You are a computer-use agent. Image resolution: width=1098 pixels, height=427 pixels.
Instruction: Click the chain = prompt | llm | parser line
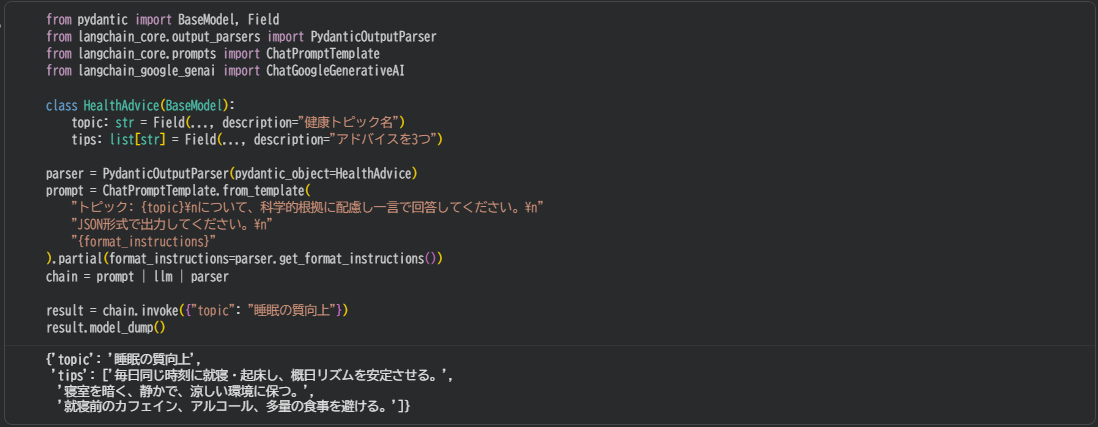137,276
